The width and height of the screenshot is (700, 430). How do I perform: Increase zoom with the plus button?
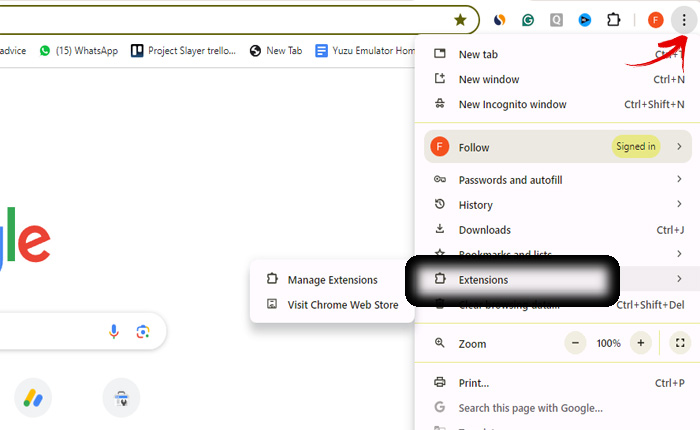click(641, 343)
